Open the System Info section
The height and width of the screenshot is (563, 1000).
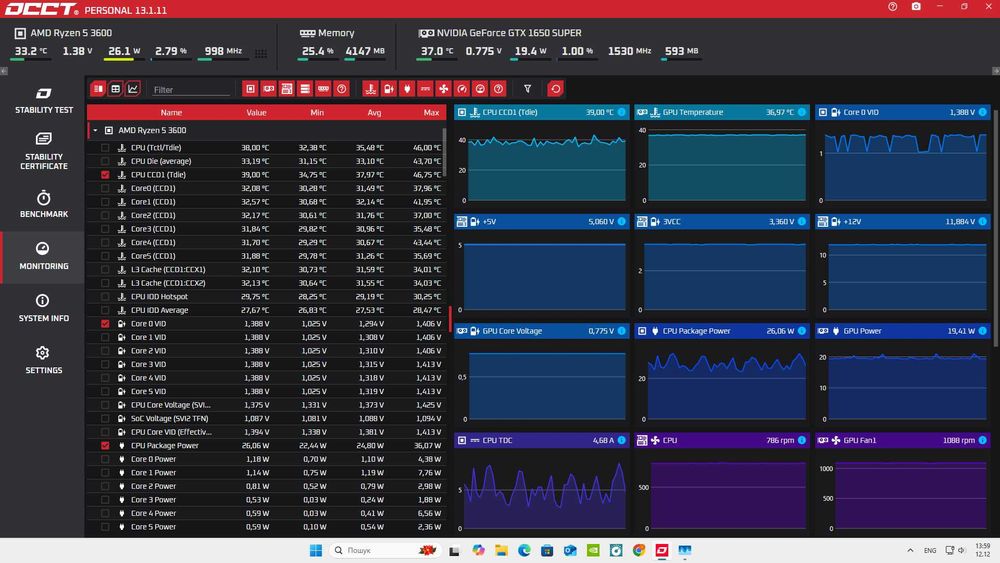coord(43,308)
